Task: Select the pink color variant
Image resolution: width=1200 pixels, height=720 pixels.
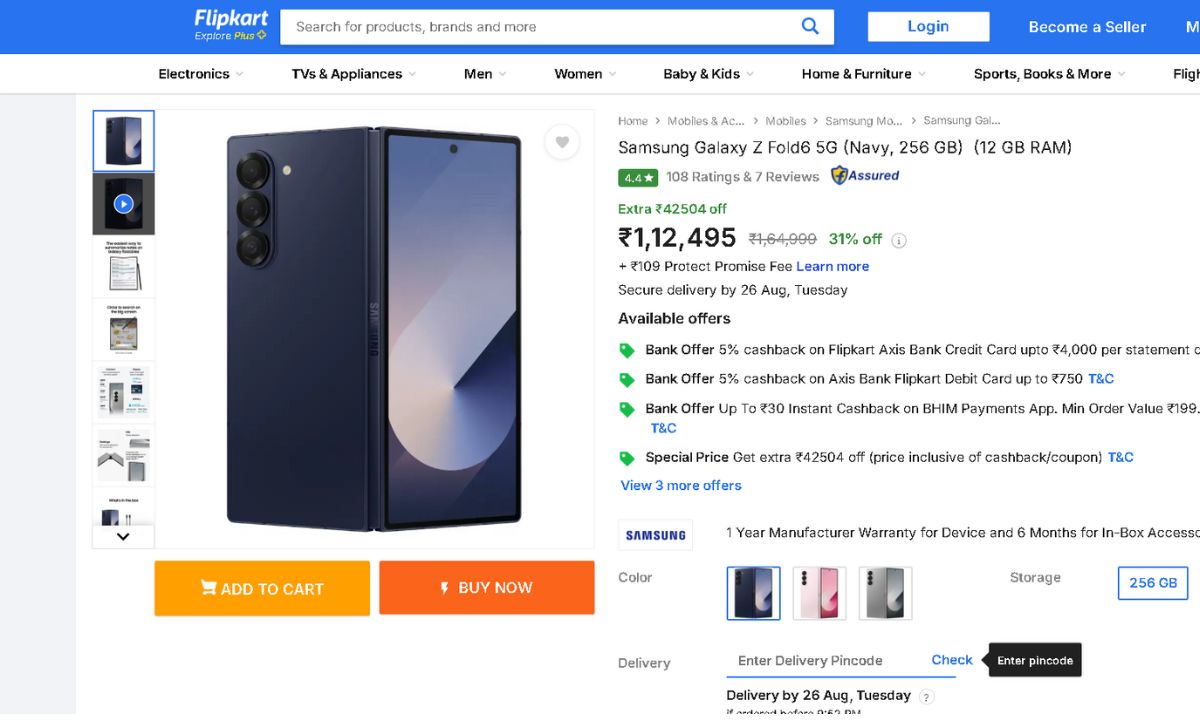Action: 819,593
